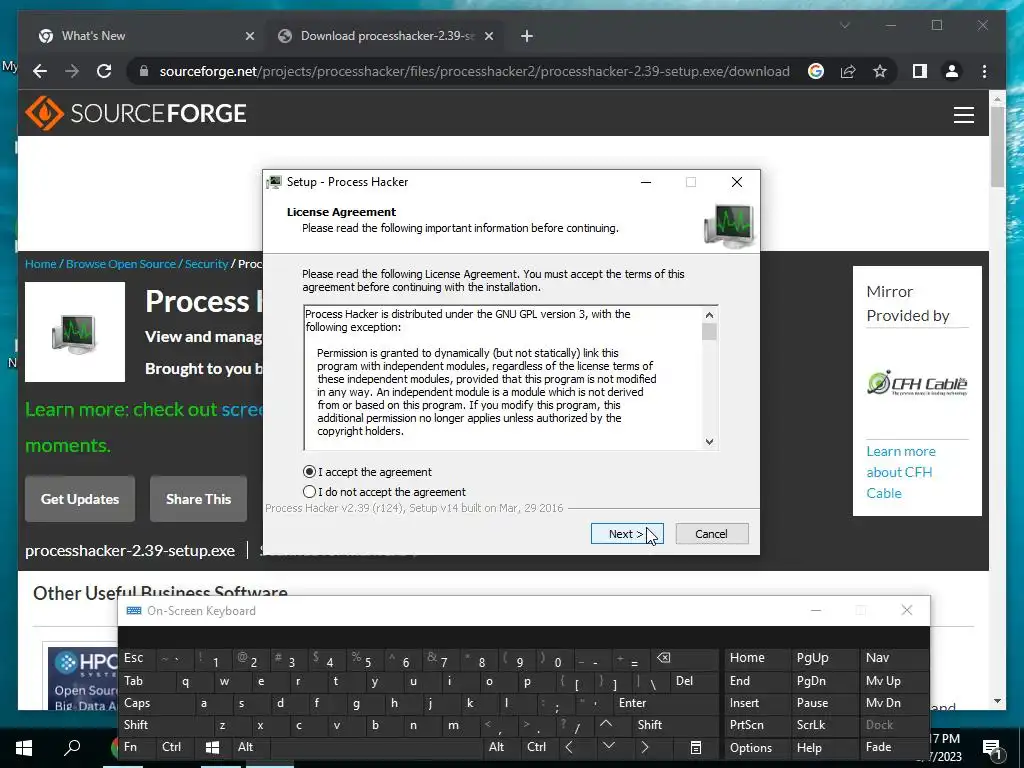The width and height of the screenshot is (1024, 768).
Task: Toggle left Alt on On-Screen Keyboard
Action: 249,747
